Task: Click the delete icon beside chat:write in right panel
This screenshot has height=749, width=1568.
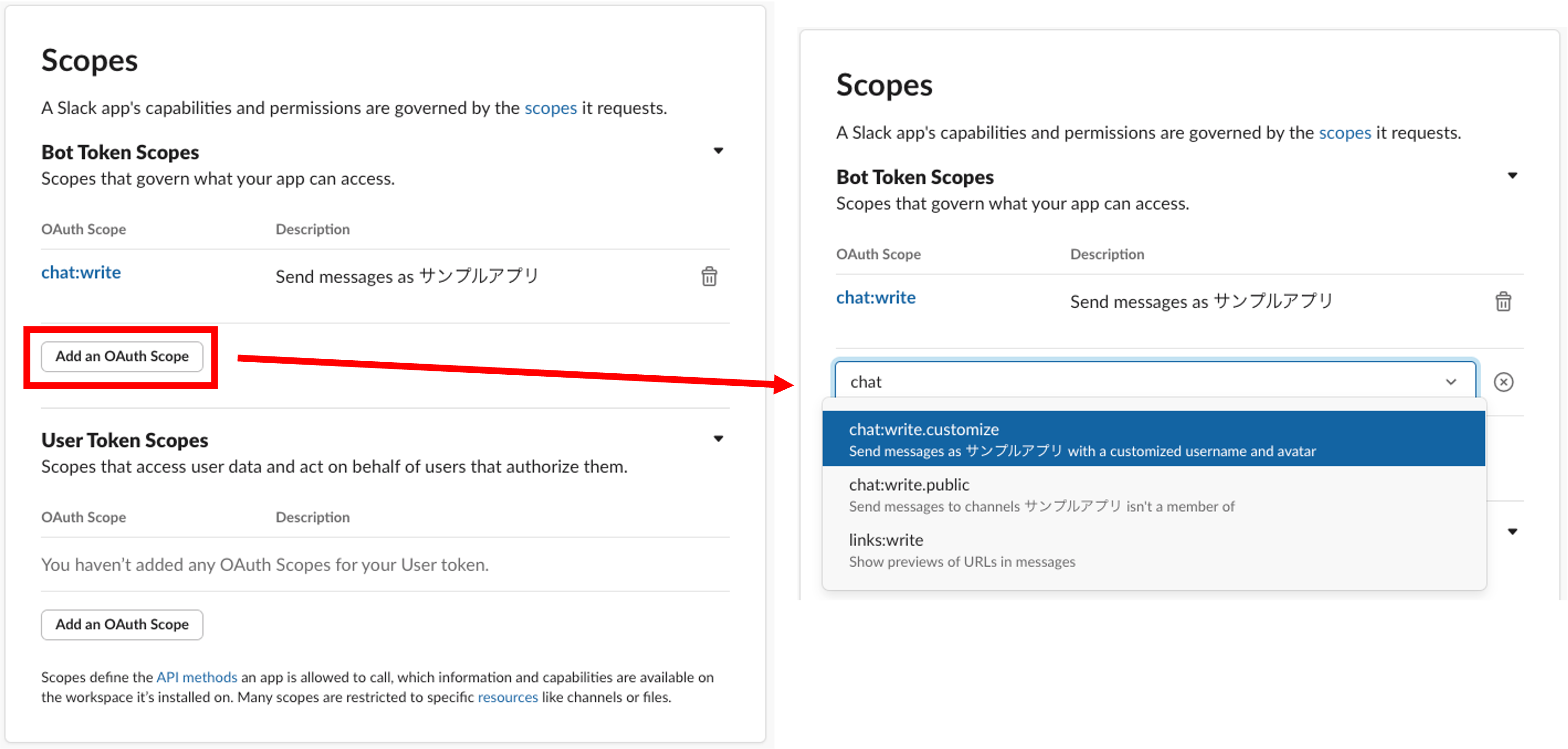Action: (x=1503, y=301)
